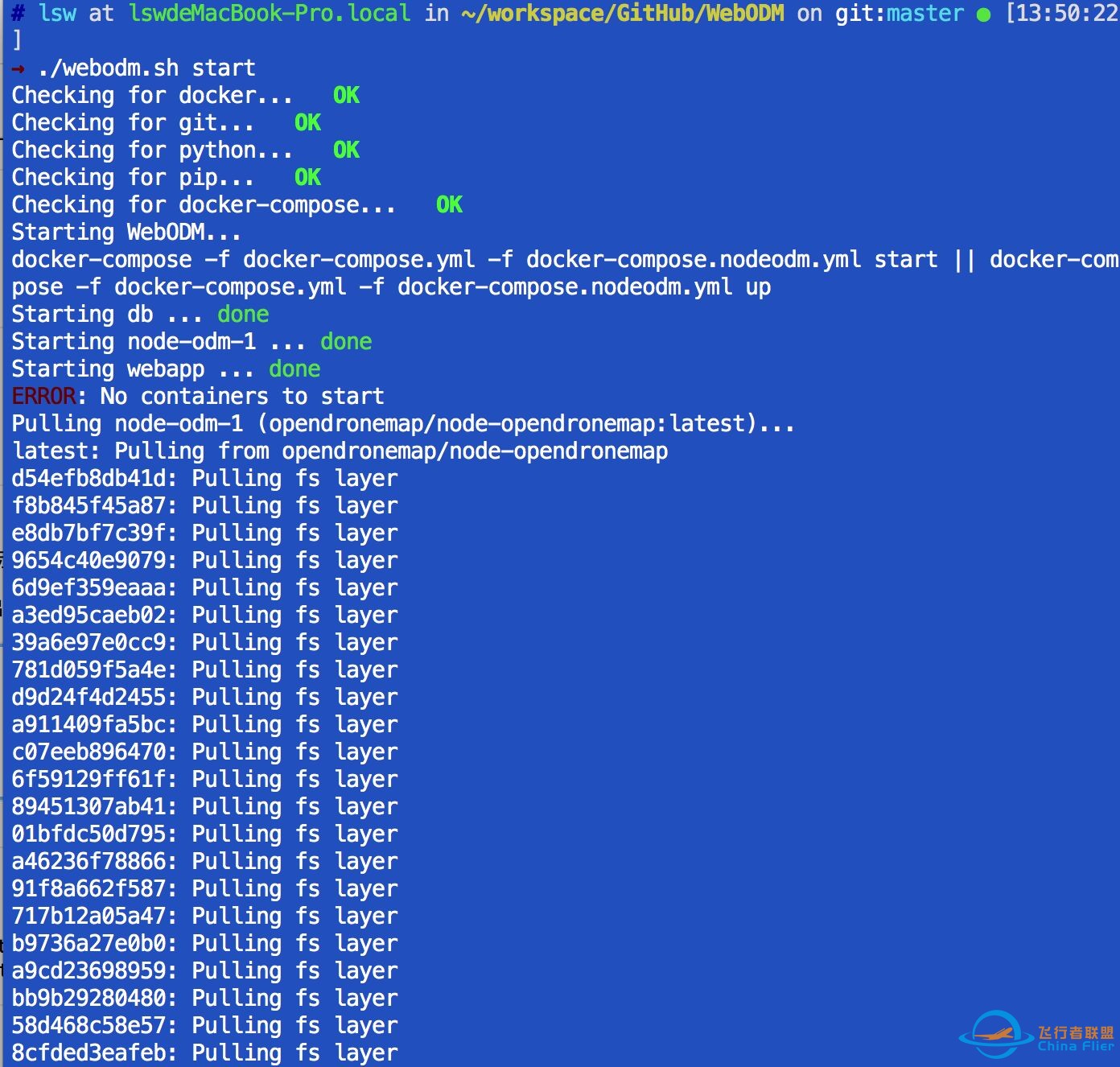Viewport: 1120px width, 1067px height.
Task: Click 'Starting node-odm-1 ... done' line
Action: click(x=191, y=341)
